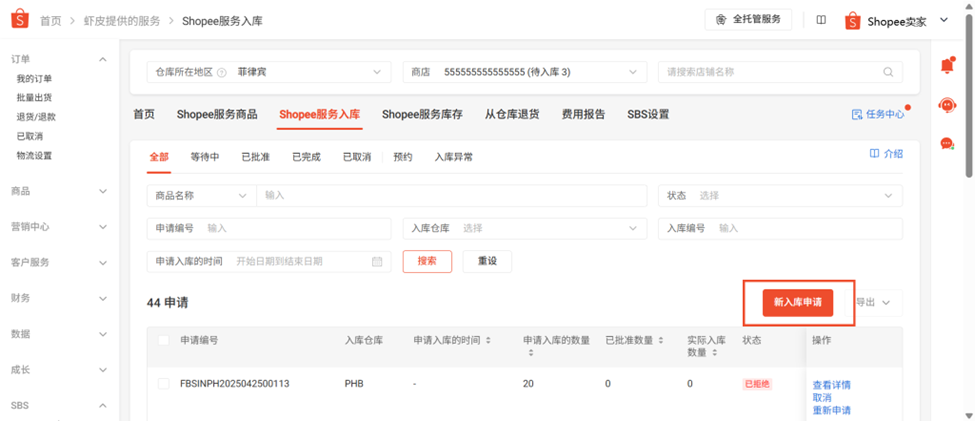Open 商品名称 search type dropdown
Screen dimensions: 975x421
click(201, 195)
